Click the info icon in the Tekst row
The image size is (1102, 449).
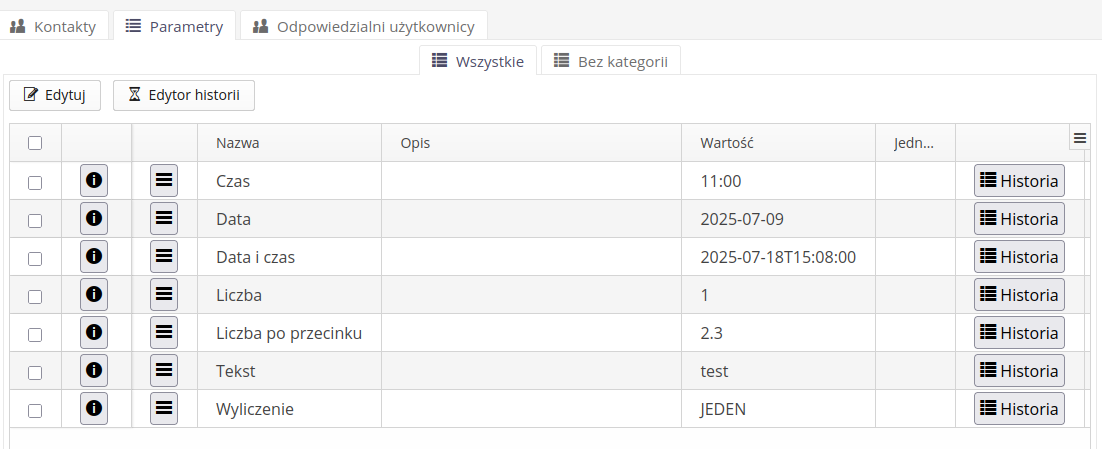(x=94, y=371)
